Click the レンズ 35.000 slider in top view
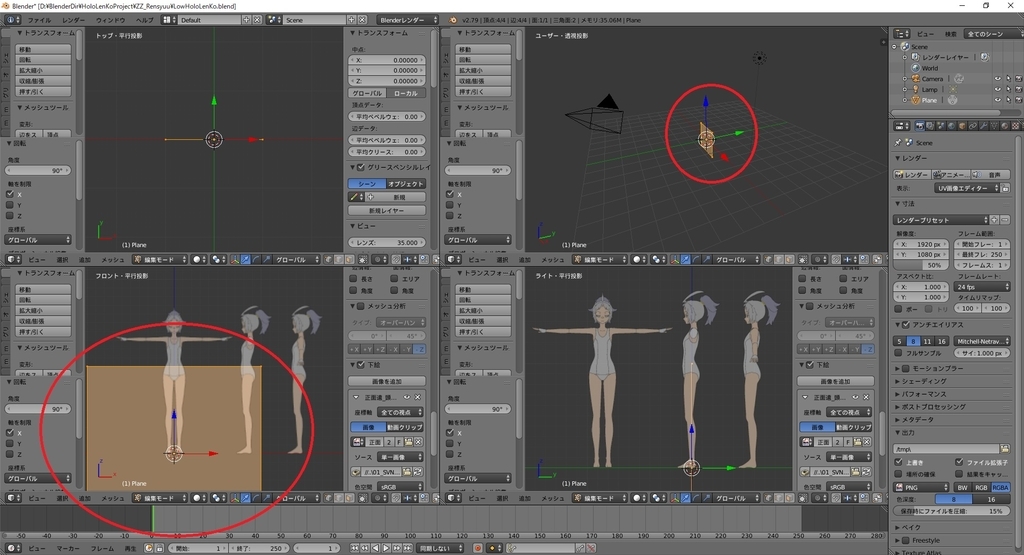Viewport: 1024px width, 555px height. (387, 242)
